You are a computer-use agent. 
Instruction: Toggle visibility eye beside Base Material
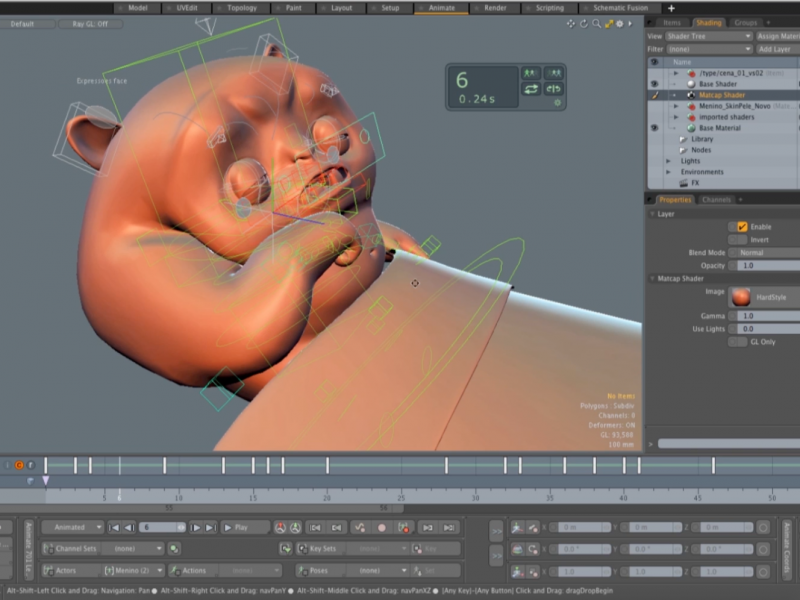pyautogui.click(x=653, y=128)
